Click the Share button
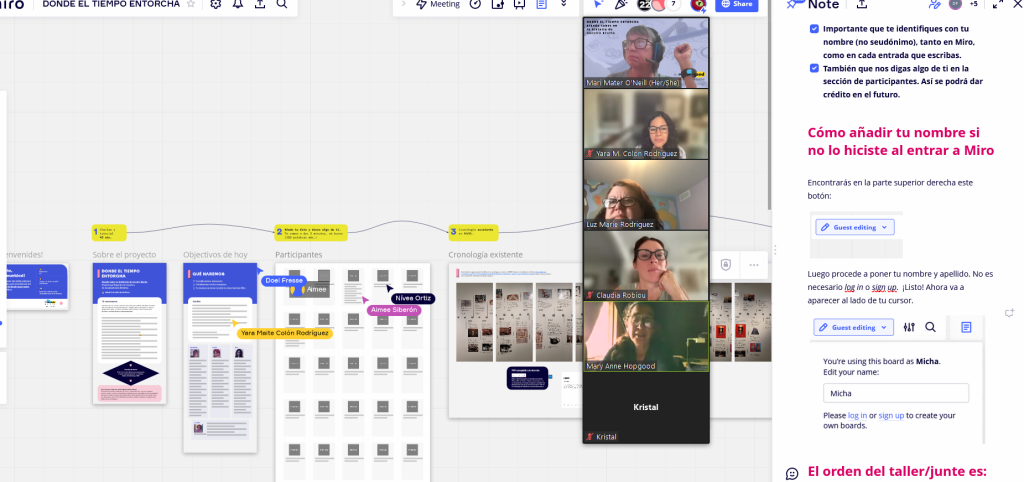 [x=737, y=5]
